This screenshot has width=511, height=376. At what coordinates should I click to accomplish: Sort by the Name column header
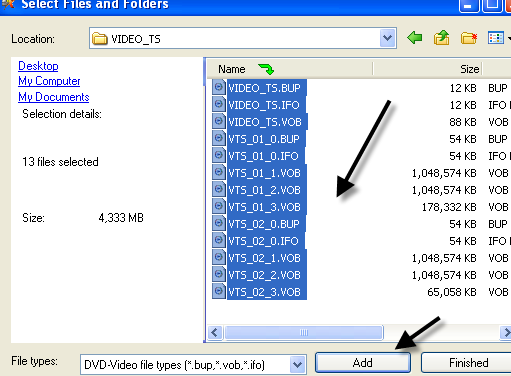289,69
